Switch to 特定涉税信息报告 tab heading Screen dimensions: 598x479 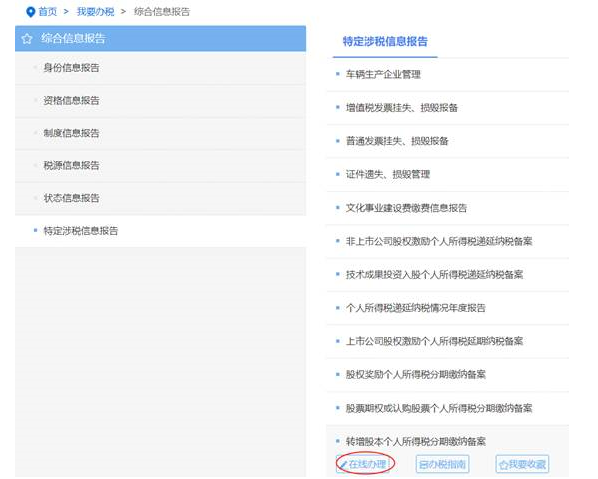(385, 41)
